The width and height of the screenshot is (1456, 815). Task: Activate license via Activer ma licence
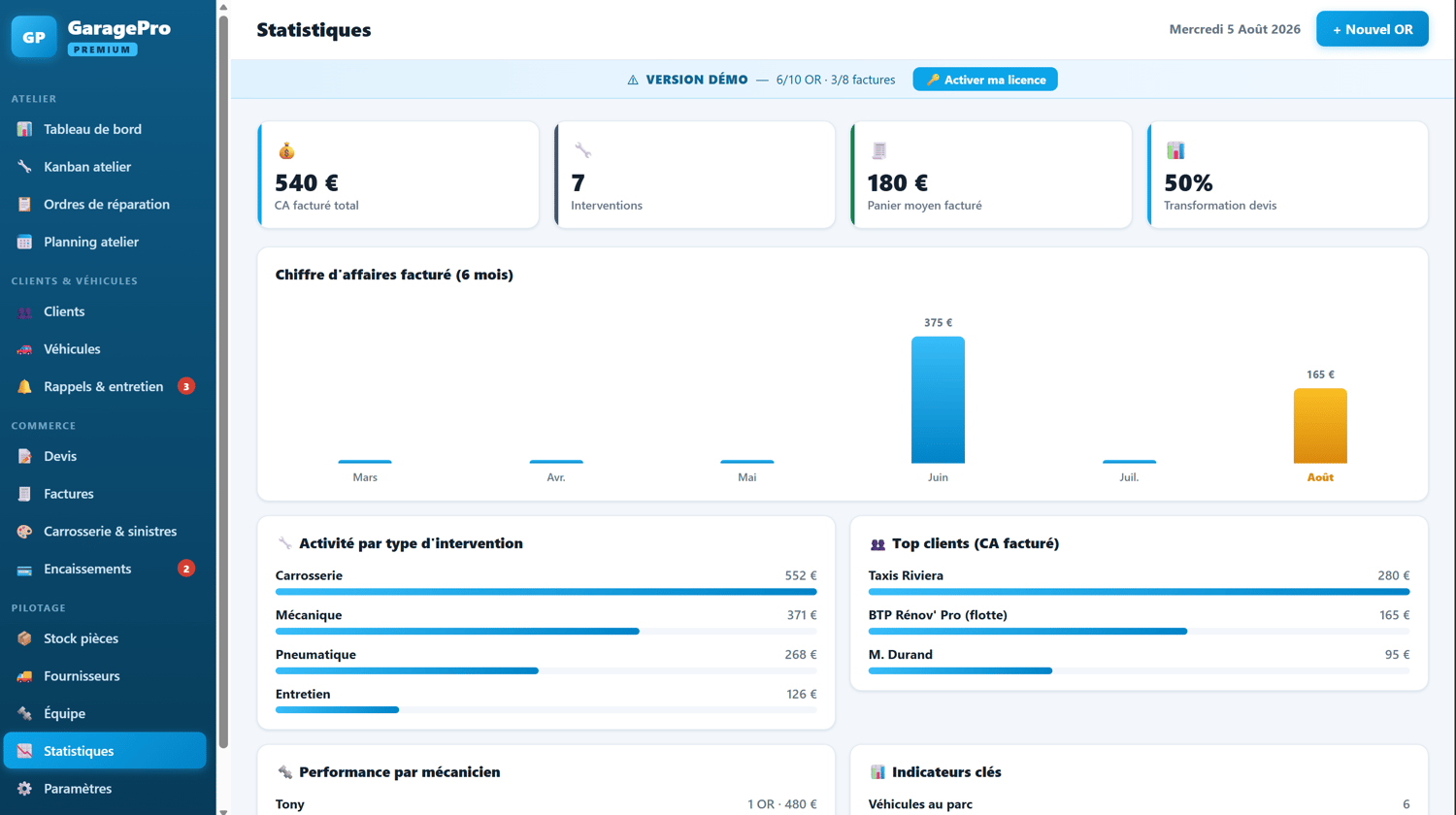pyautogui.click(x=985, y=80)
